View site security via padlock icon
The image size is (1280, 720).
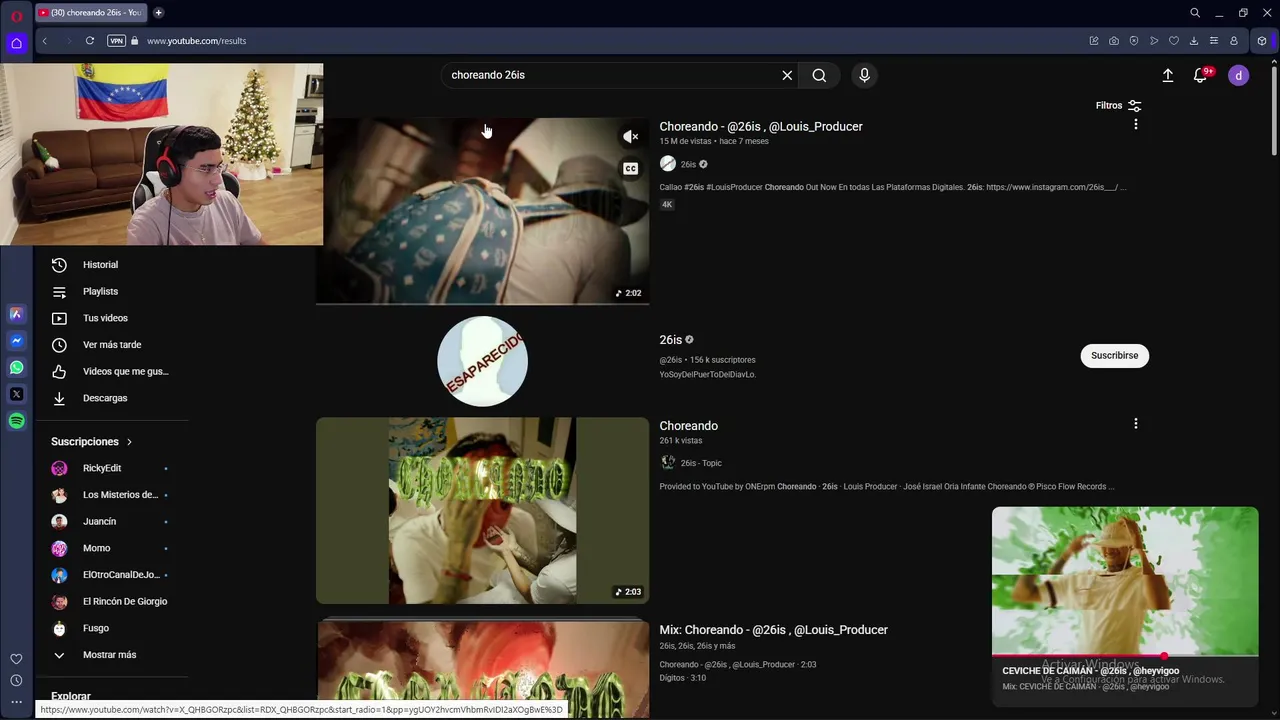tap(135, 41)
